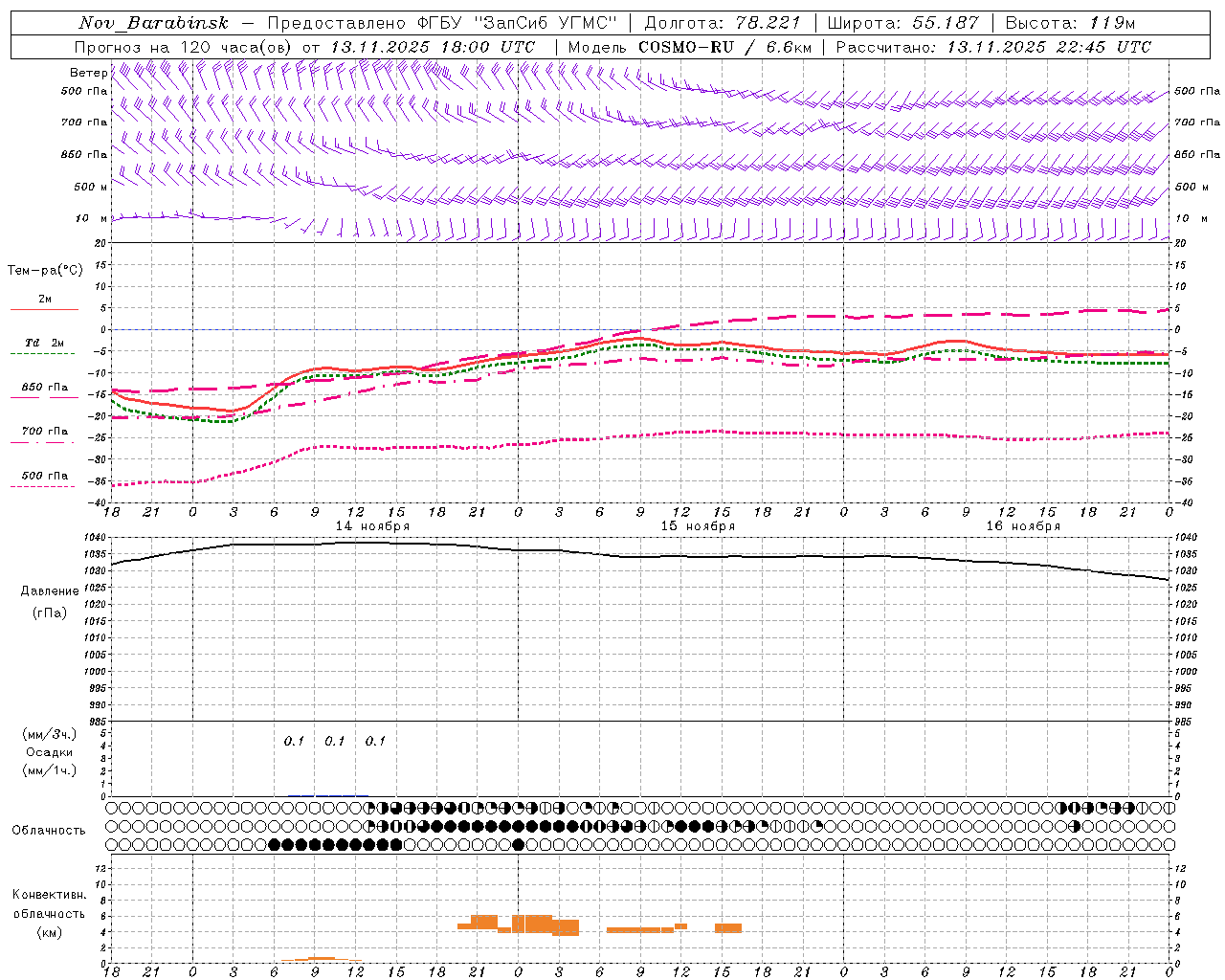1225x980 pixels.
Task: Click the 850 гПа temperature legend entry
Action: 45,388
